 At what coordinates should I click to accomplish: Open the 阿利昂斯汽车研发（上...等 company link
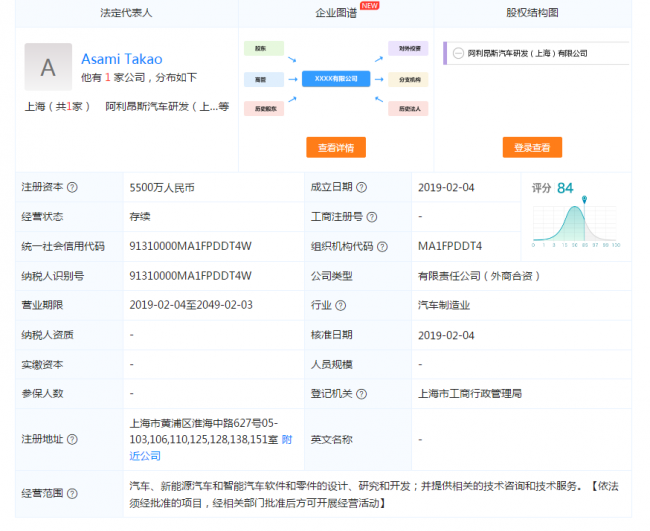pos(167,107)
